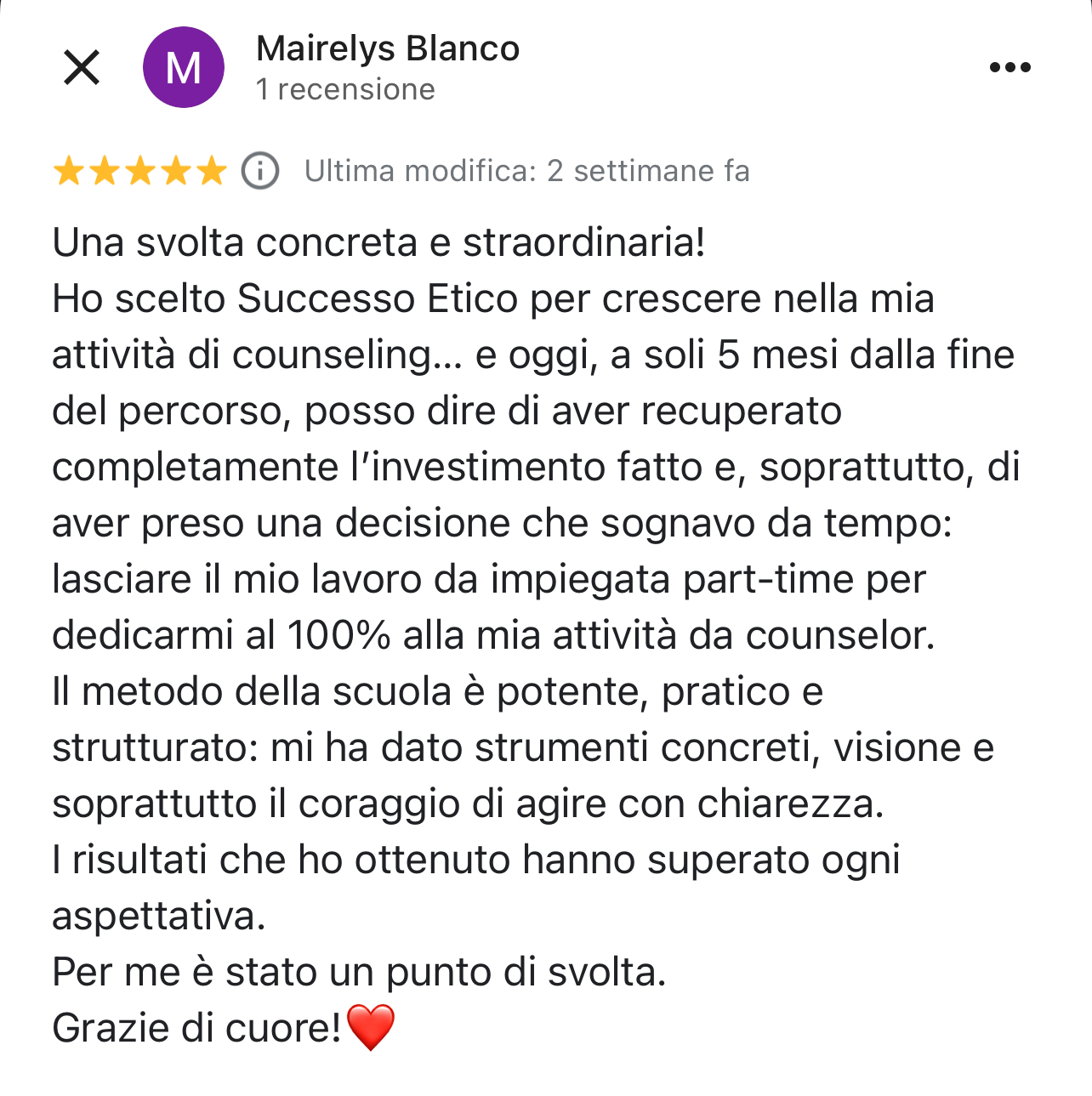
Task: Click the fifth yellow rating star
Action: (x=212, y=171)
